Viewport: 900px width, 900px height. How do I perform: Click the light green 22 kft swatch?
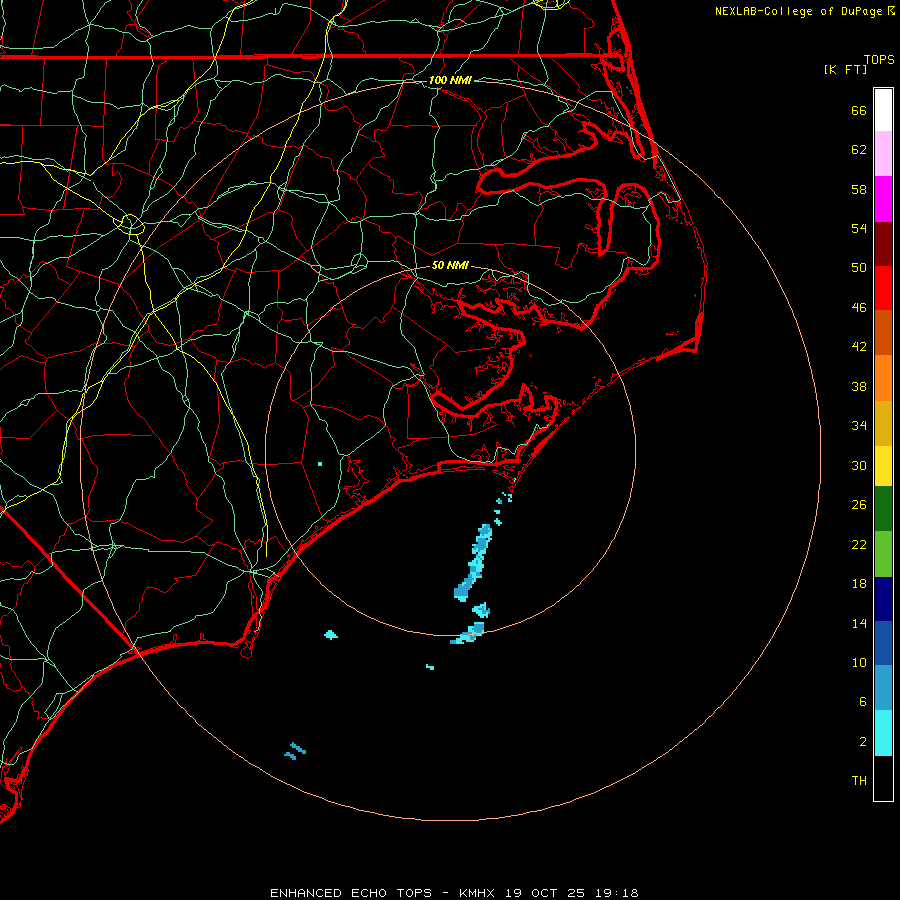tap(883, 554)
